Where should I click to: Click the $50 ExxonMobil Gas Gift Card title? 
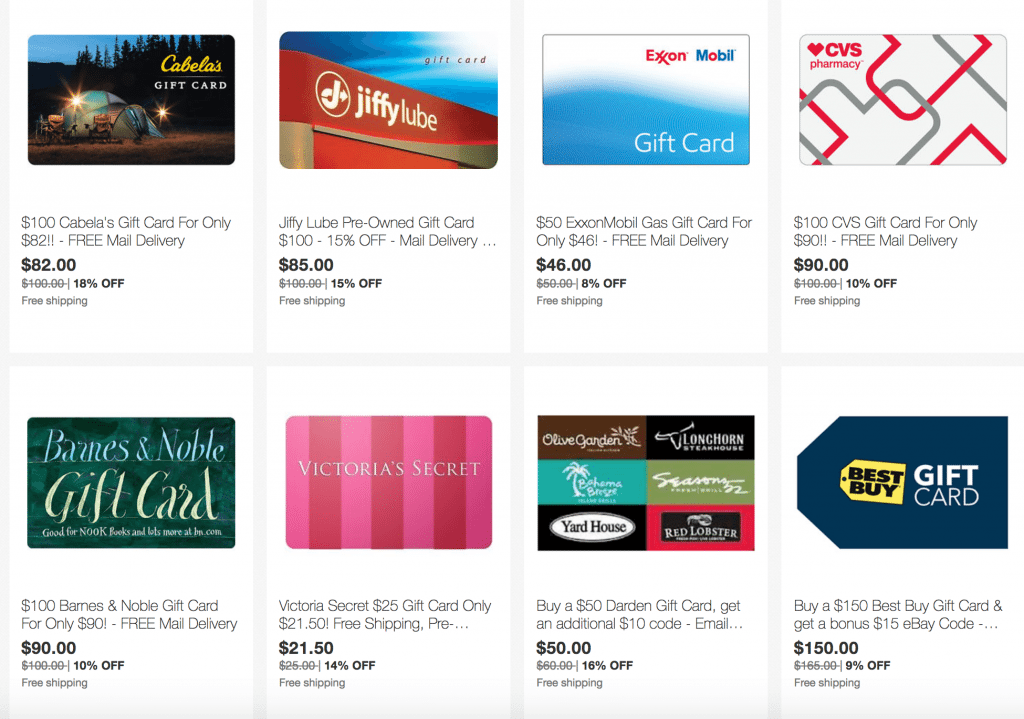[x=645, y=231]
